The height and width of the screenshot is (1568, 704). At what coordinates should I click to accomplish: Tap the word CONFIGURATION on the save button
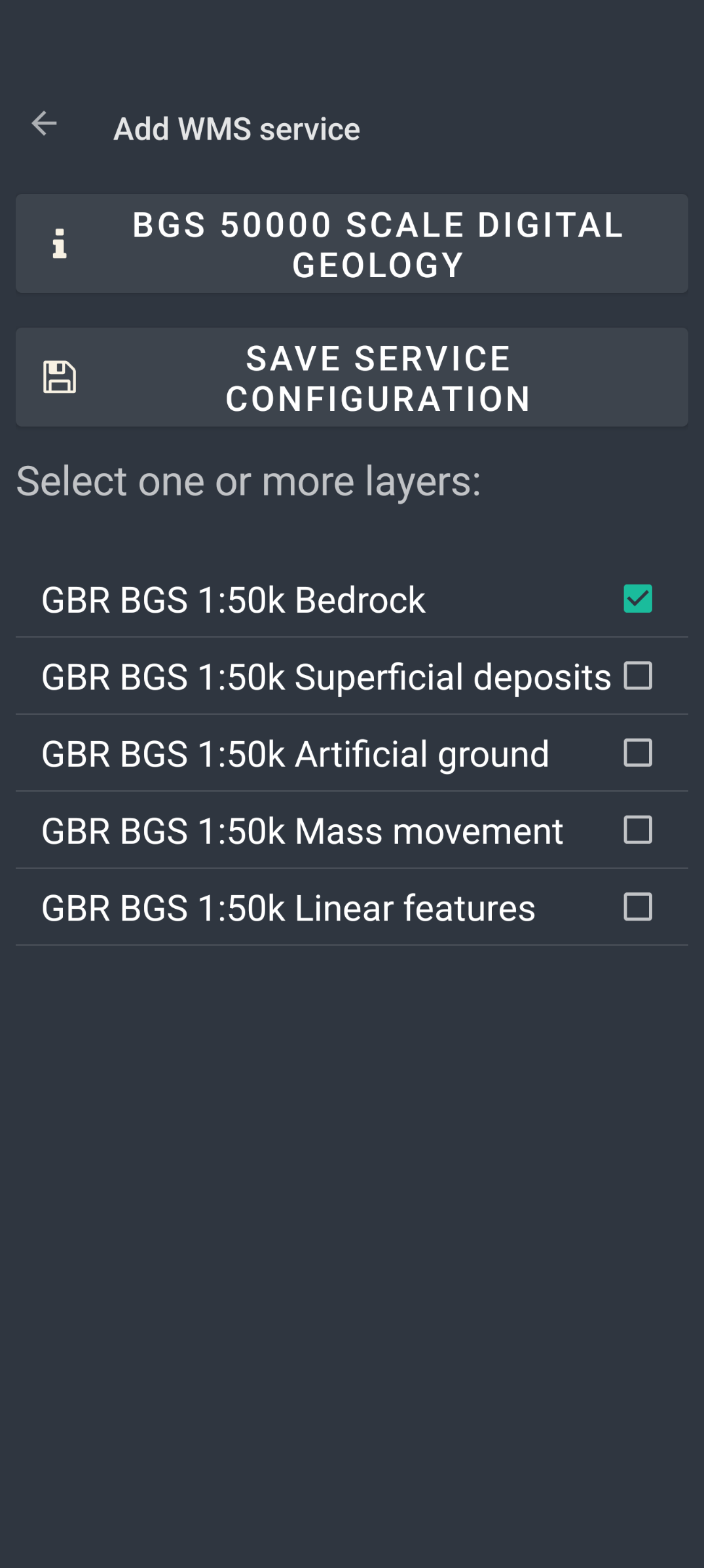(x=378, y=399)
